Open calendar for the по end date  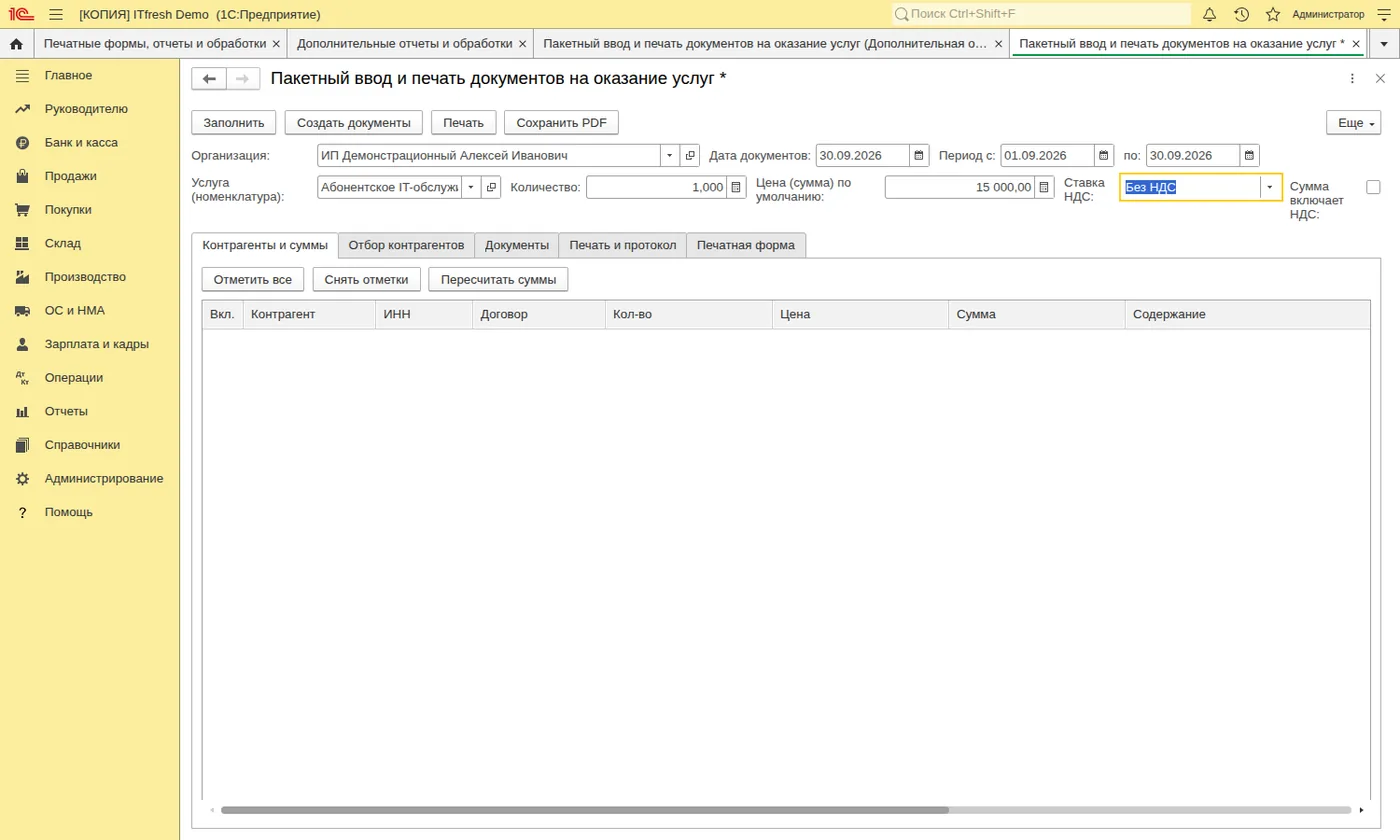pyautogui.click(x=1249, y=156)
